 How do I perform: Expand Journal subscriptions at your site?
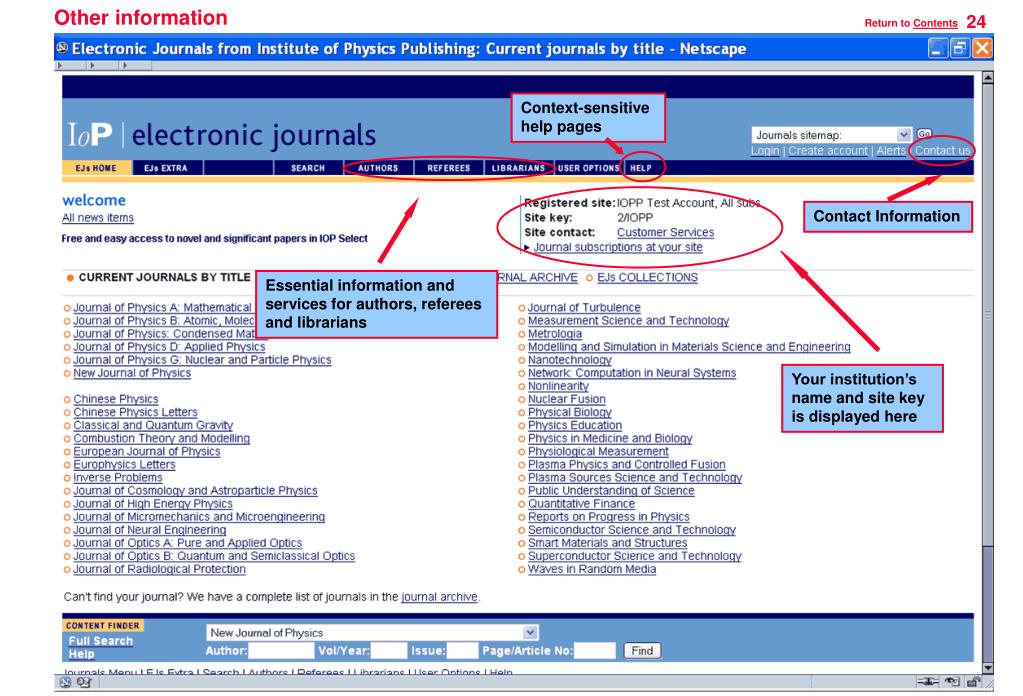coord(617,247)
